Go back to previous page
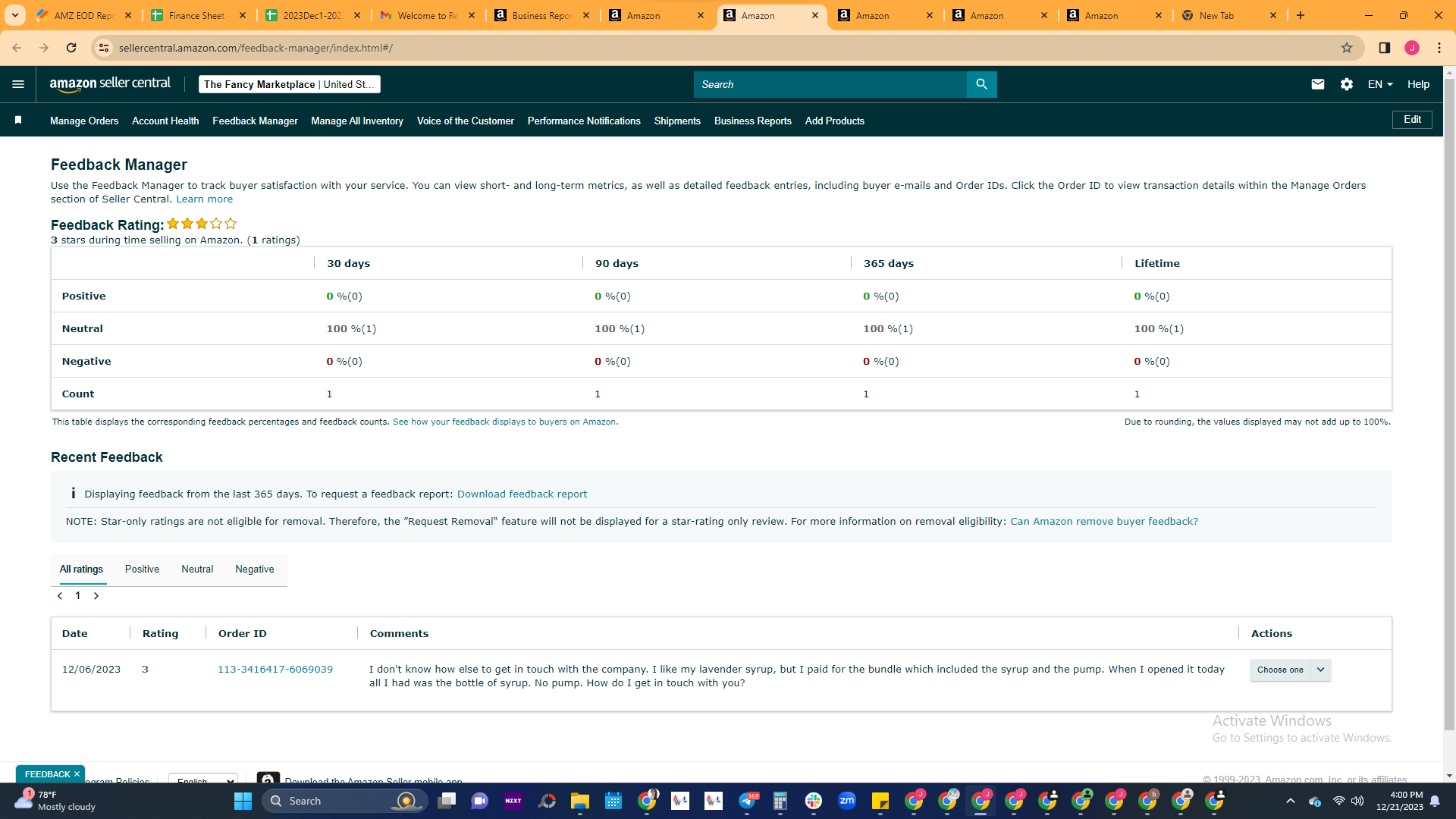1456x819 pixels. click(x=17, y=48)
